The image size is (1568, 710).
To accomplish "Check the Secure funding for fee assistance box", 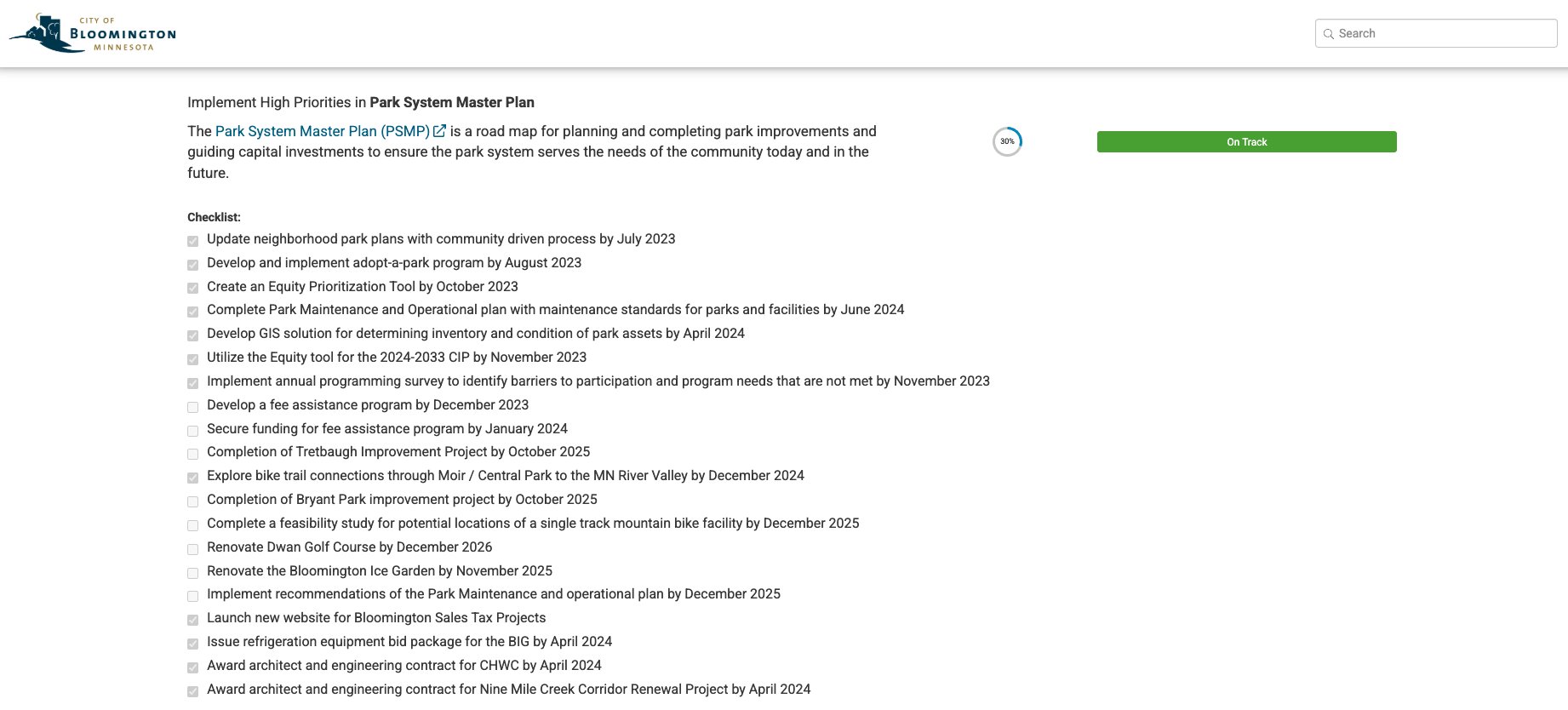I will pos(193,431).
